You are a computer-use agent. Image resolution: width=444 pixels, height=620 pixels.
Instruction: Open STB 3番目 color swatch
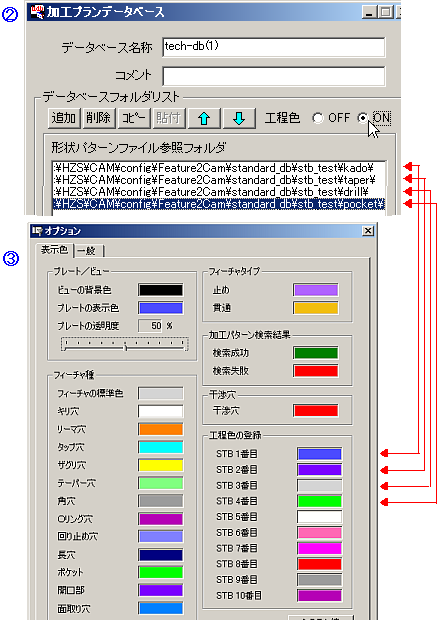point(319,485)
